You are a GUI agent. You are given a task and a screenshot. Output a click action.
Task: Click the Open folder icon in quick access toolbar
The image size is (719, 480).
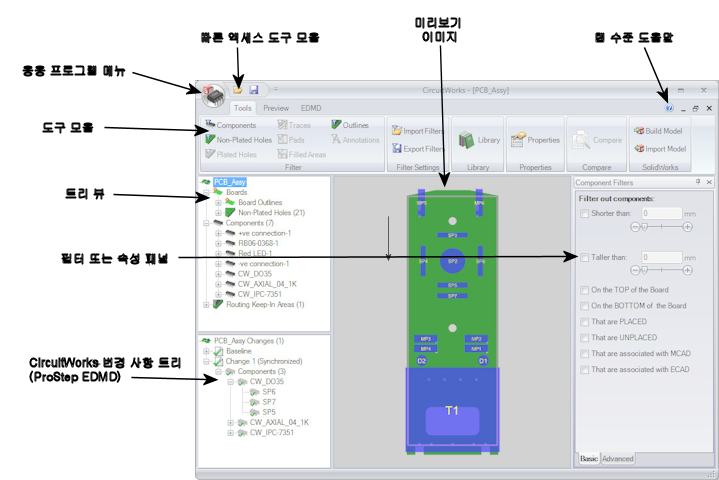click(x=238, y=90)
